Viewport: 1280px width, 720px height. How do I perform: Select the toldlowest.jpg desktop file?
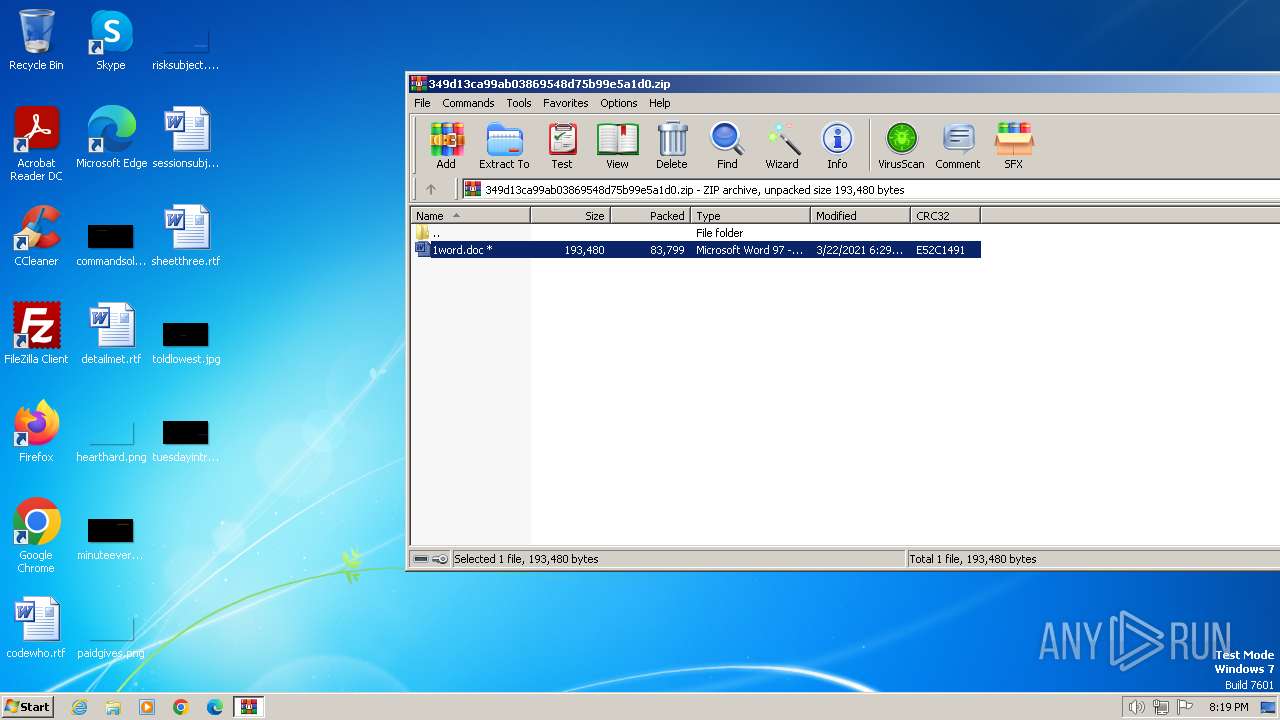click(x=186, y=340)
